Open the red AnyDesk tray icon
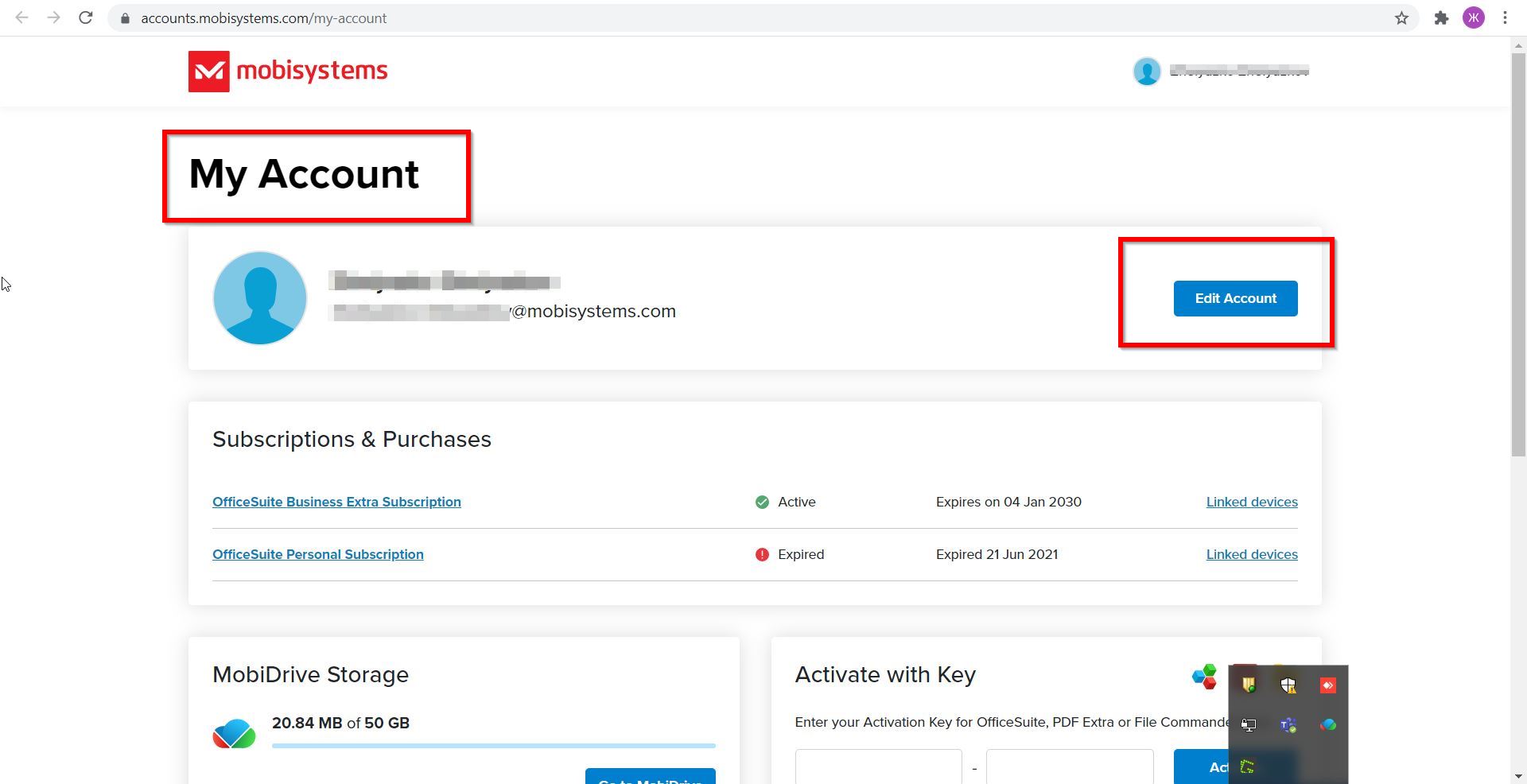 (1328, 685)
